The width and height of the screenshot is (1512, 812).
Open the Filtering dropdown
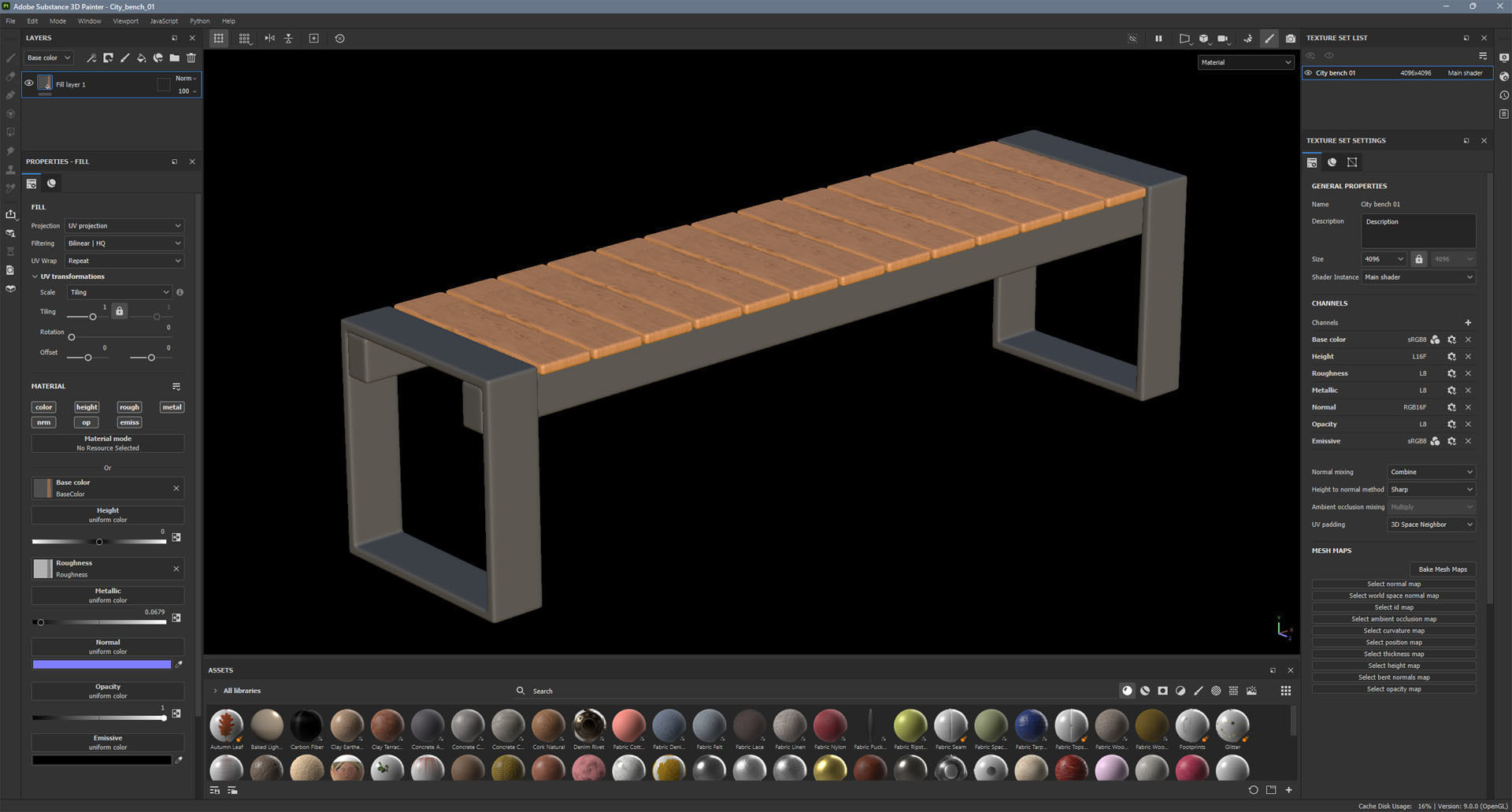tap(124, 243)
